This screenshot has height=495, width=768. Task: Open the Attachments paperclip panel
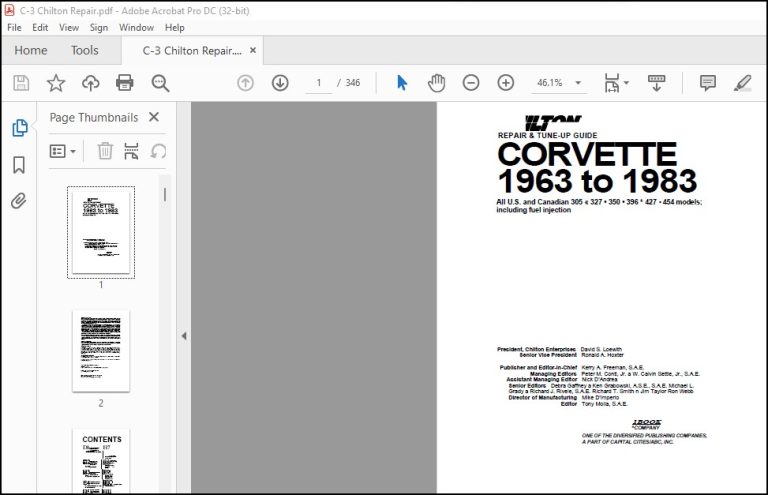(x=19, y=201)
